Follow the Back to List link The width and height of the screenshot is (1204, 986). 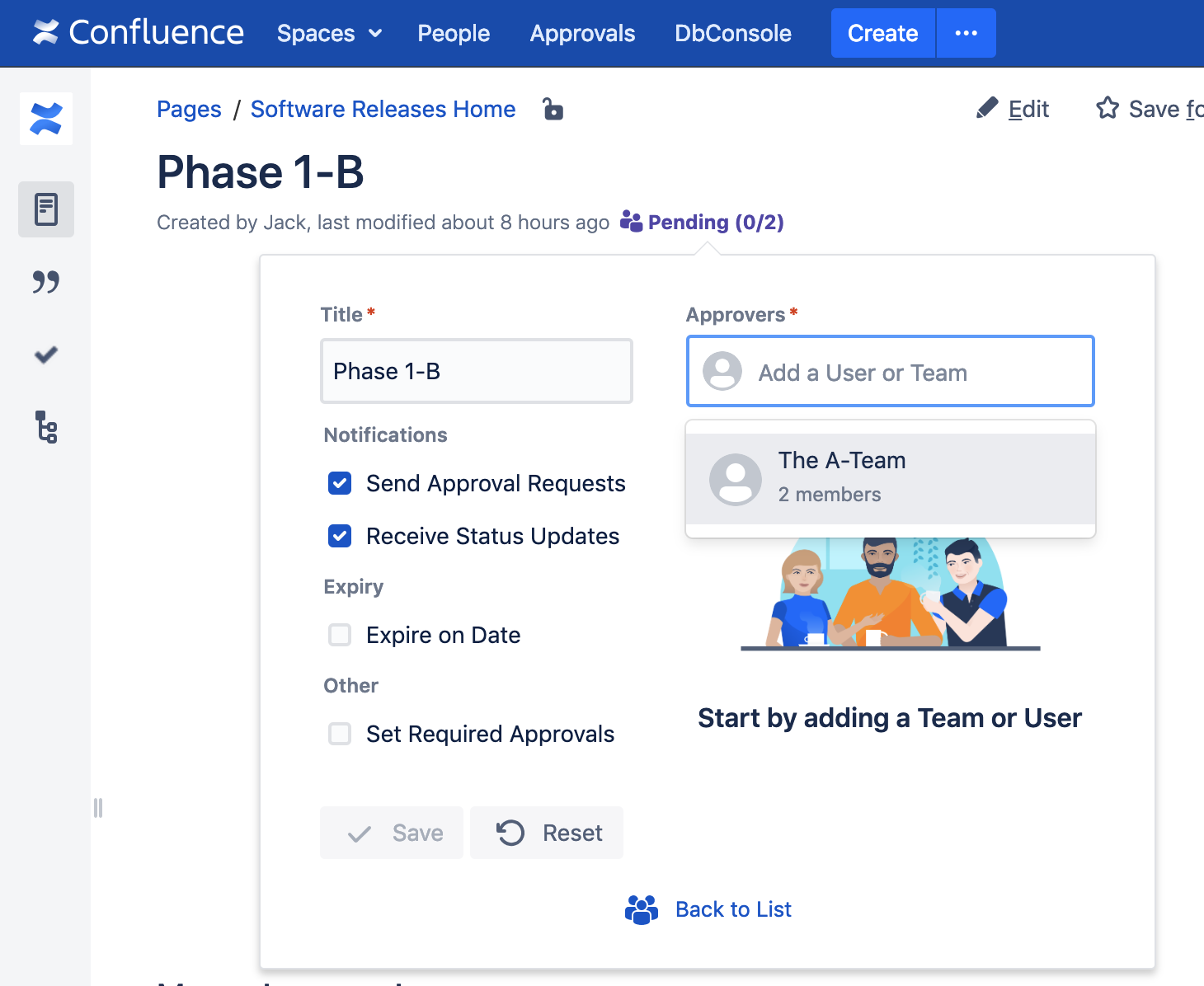tap(732, 909)
